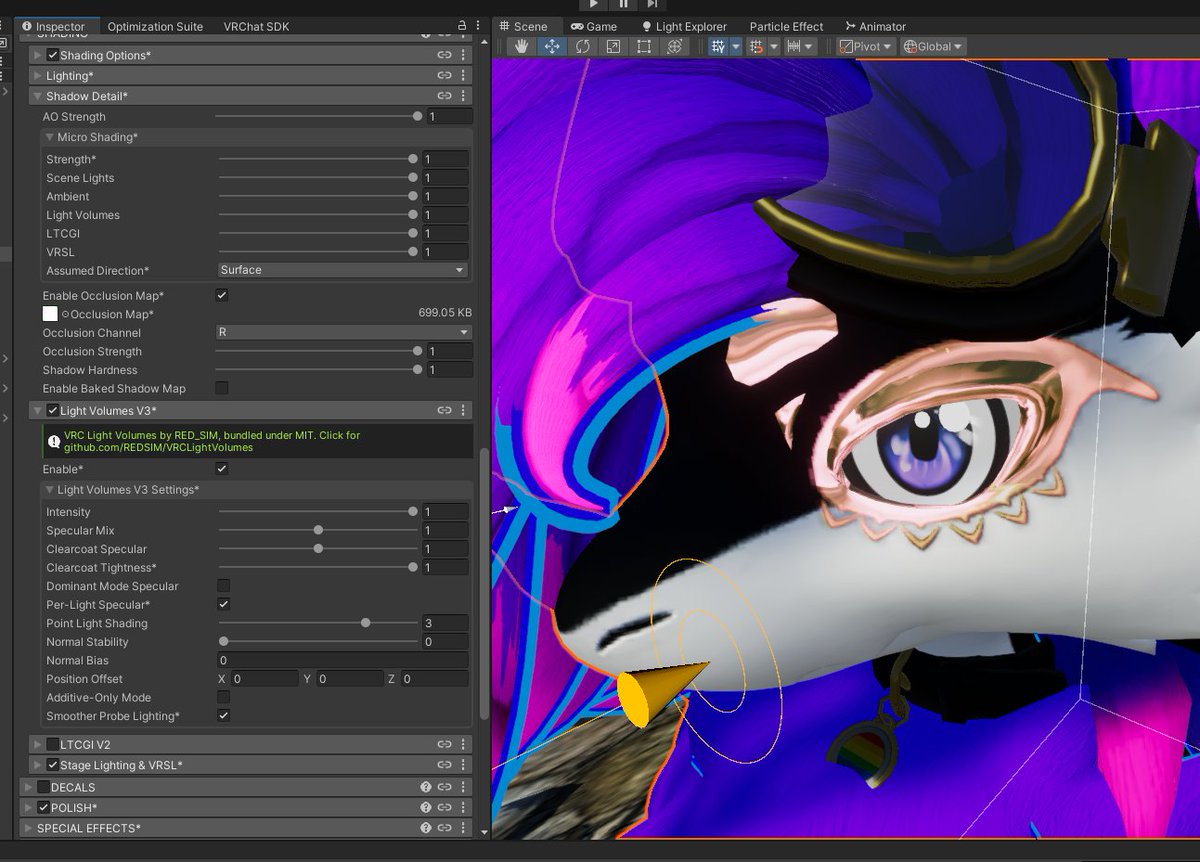Expand the DECALS section
The image size is (1200, 862).
tap(28, 787)
